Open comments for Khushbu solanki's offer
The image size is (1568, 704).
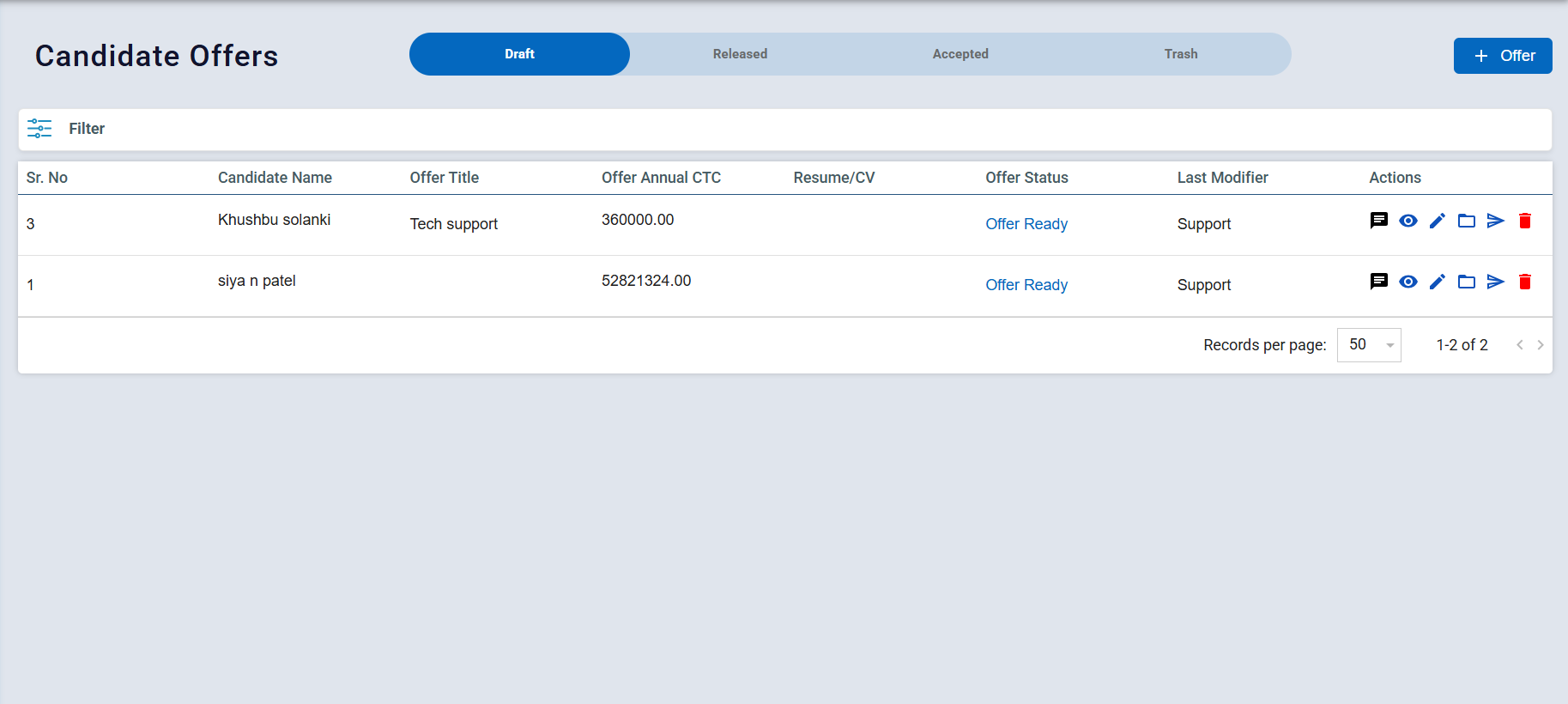pyautogui.click(x=1378, y=221)
